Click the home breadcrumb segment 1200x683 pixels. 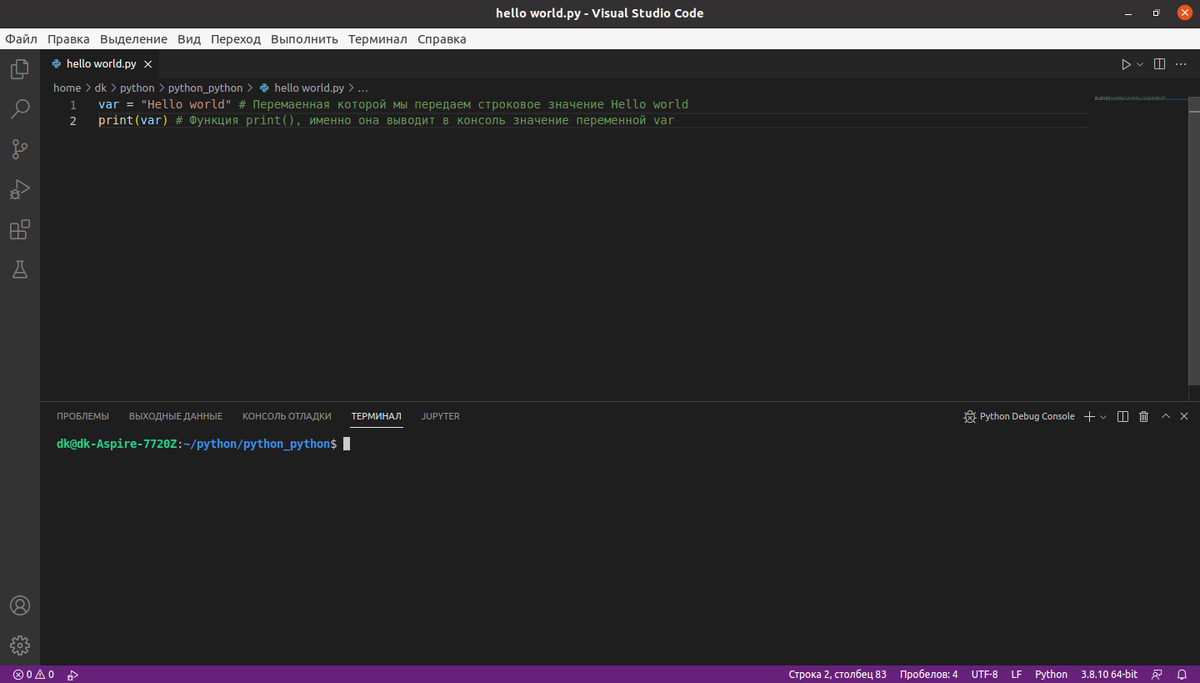point(67,88)
